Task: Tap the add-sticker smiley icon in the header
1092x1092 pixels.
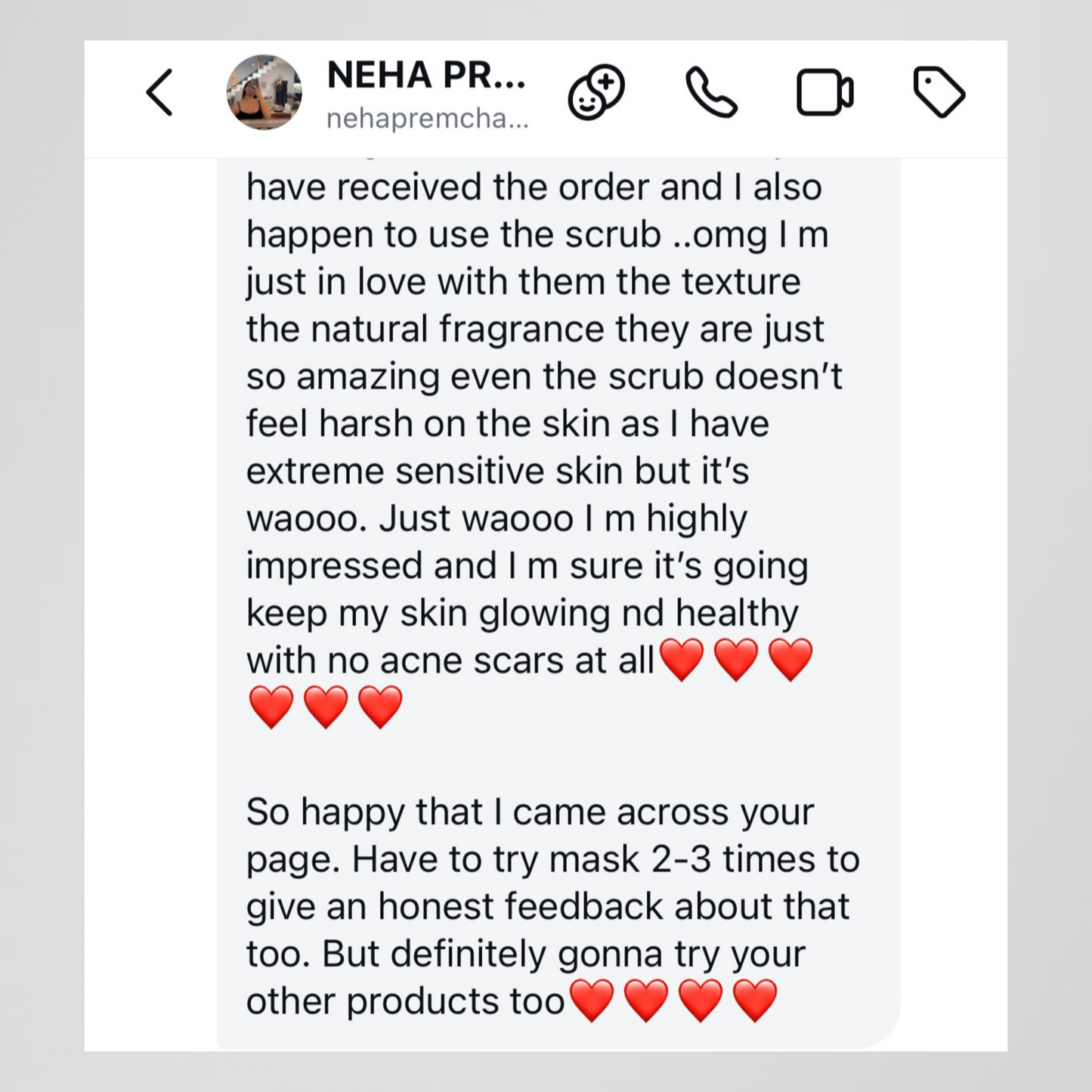Action: click(x=597, y=92)
